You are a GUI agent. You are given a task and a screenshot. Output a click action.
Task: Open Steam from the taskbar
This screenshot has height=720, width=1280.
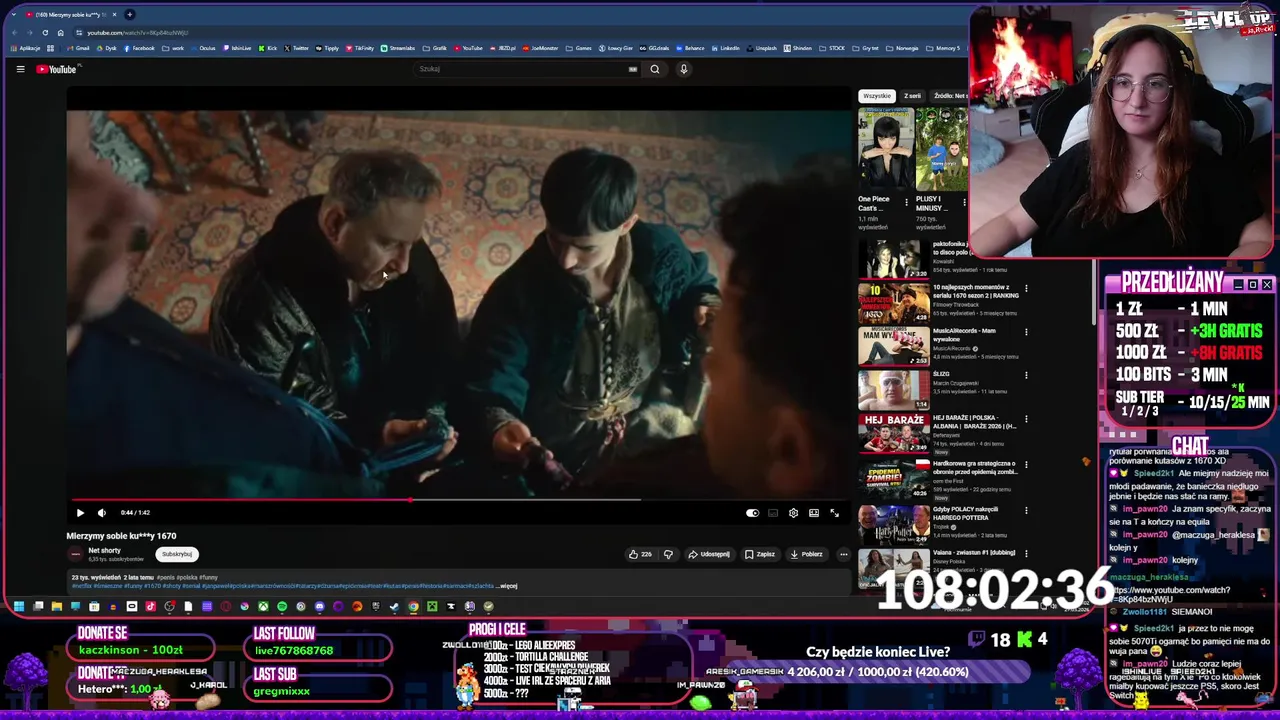(x=394, y=606)
